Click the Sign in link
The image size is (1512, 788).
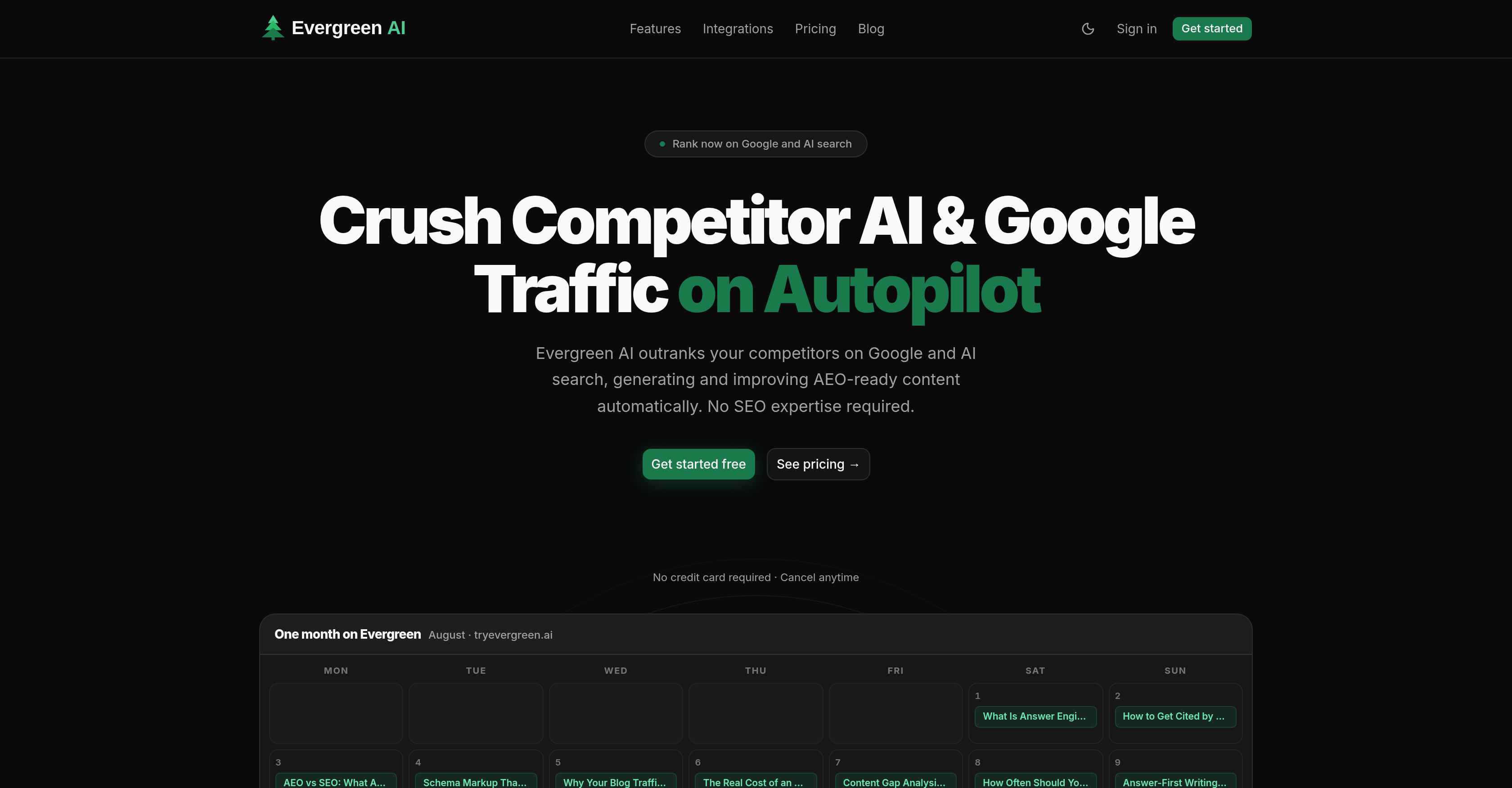click(x=1136, y=29)
